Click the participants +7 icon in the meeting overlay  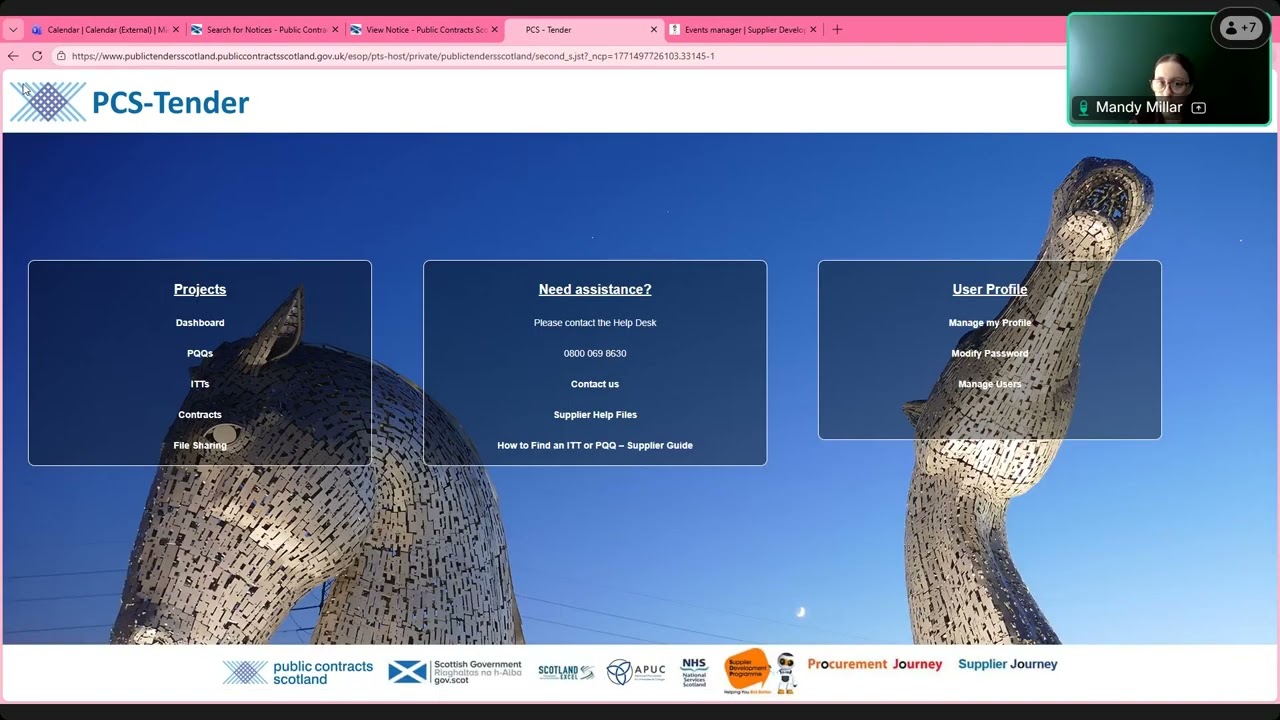click(x=1241, y=28)
